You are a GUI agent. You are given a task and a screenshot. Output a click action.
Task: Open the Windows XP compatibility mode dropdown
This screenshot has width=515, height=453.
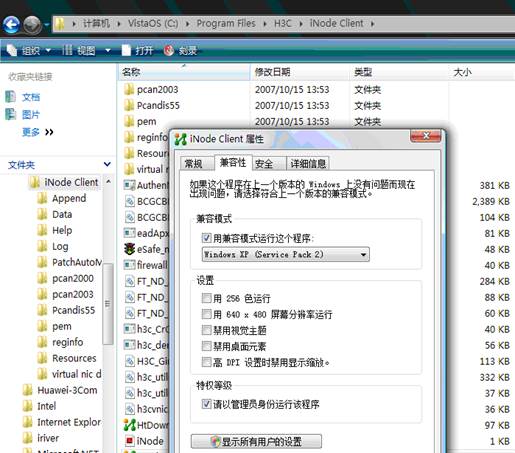(286, 255)
